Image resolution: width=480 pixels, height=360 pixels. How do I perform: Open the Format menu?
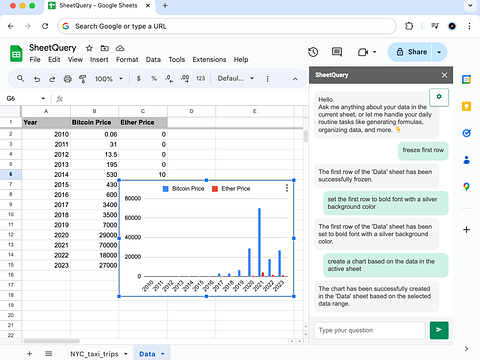coord(127,60)
